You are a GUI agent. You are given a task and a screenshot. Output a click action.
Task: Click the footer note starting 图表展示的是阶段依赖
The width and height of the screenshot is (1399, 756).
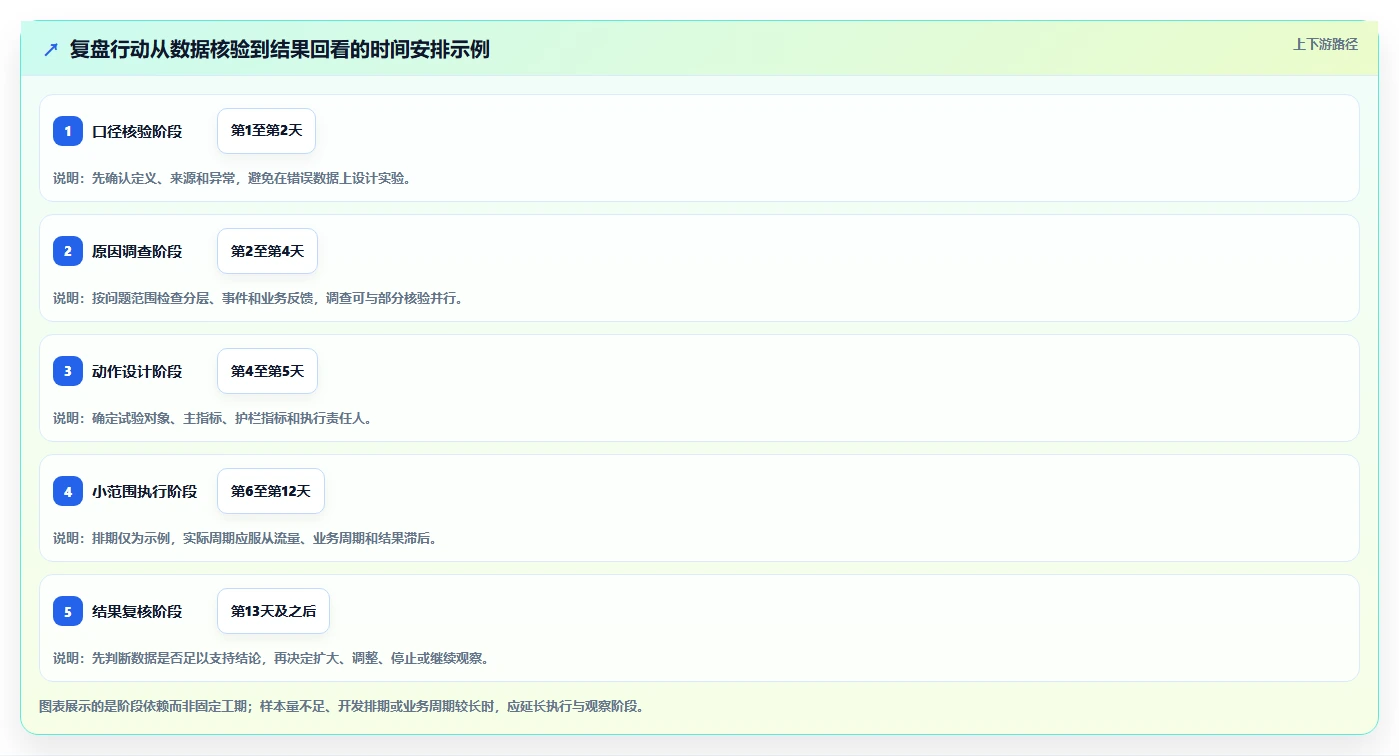tap(342, 706)
